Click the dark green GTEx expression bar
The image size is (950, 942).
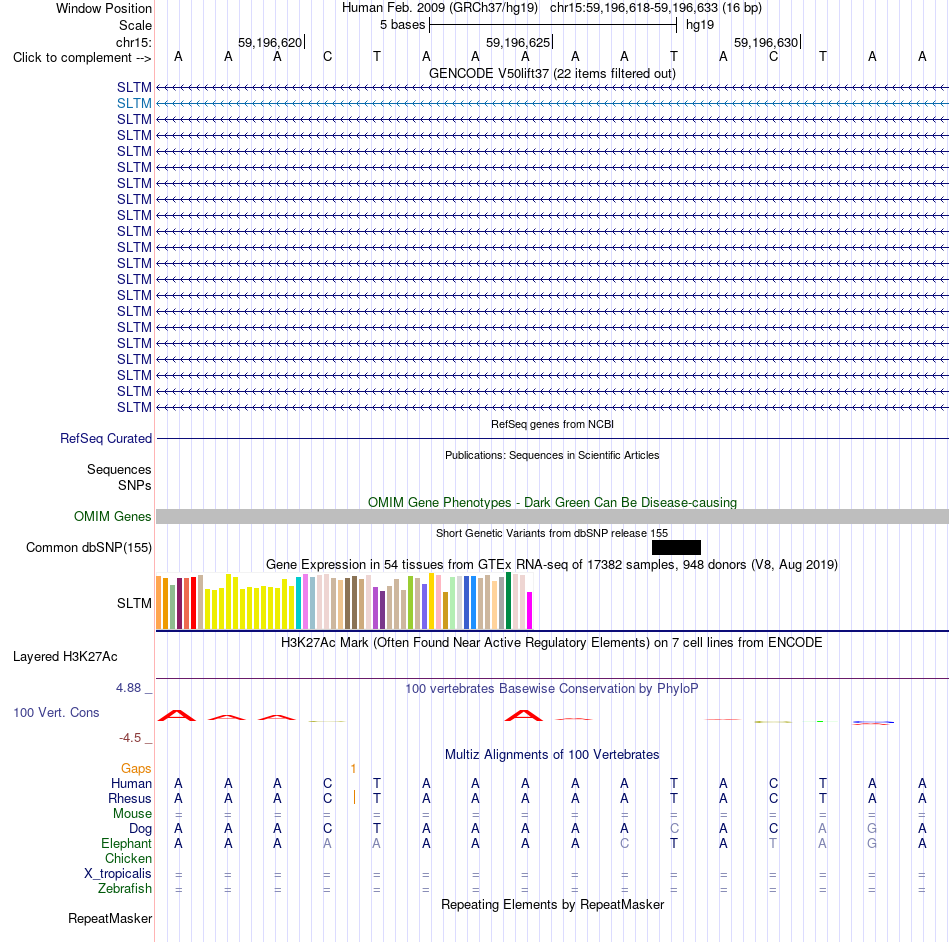pos(509,601)
